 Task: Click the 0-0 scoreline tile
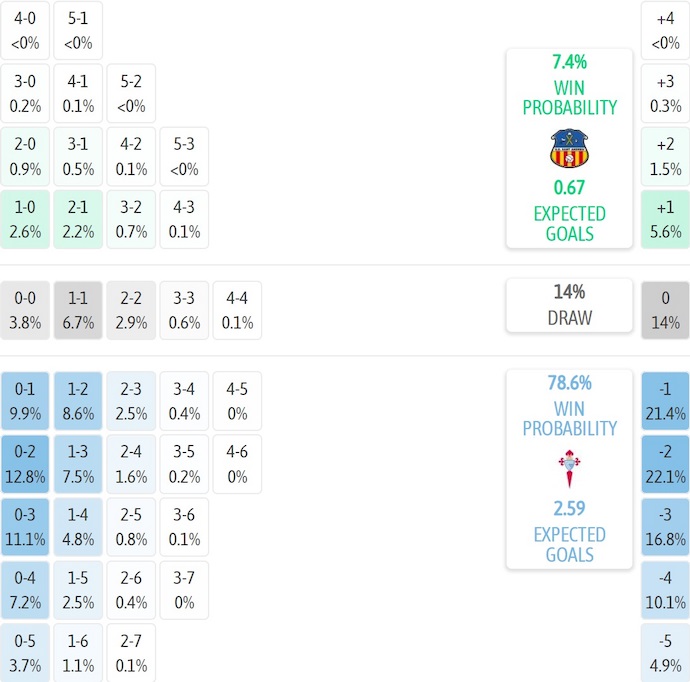[x=25, y=310]
